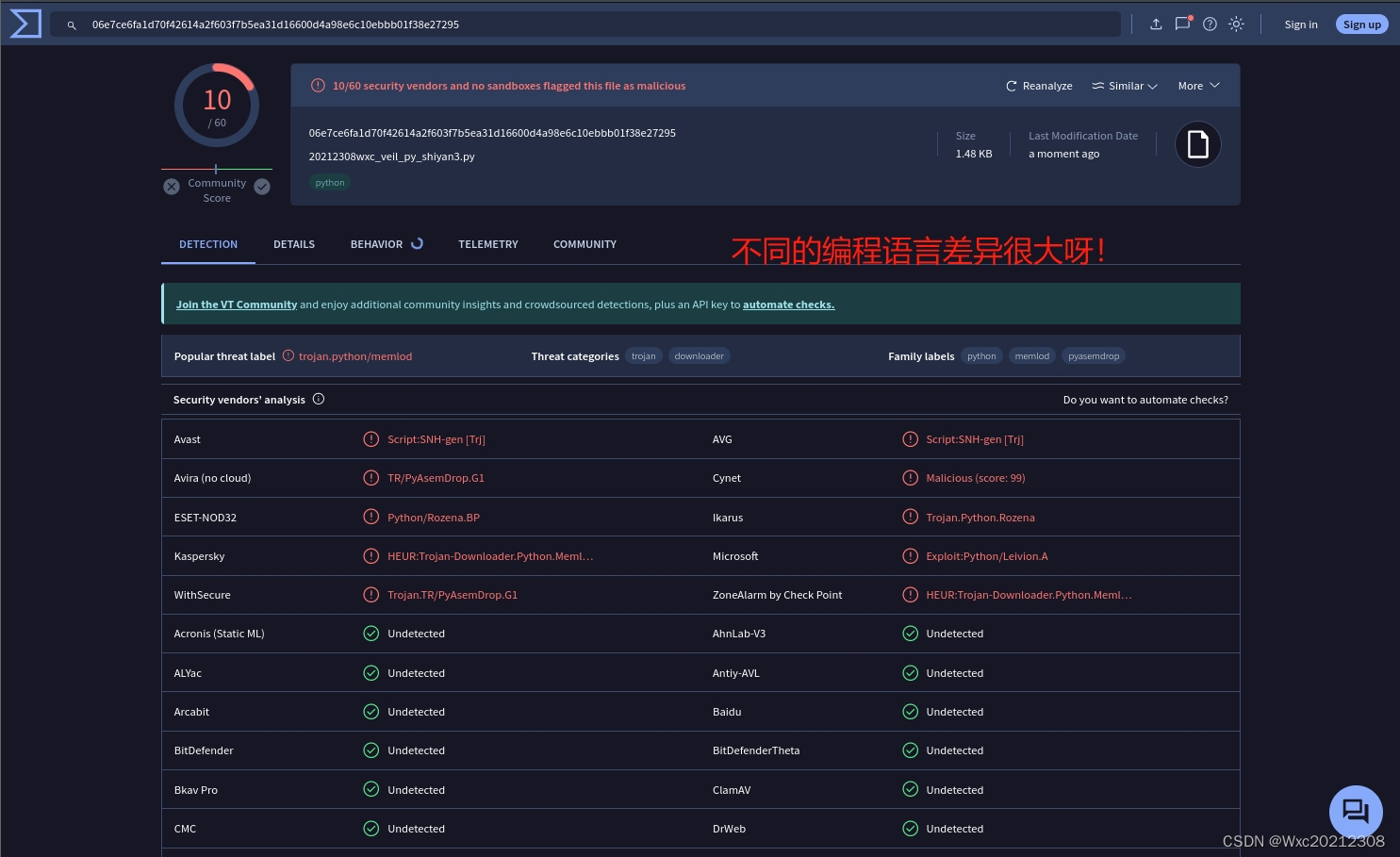Open the notifications chat icon

pyautogui.click(x=1183, y=24)
